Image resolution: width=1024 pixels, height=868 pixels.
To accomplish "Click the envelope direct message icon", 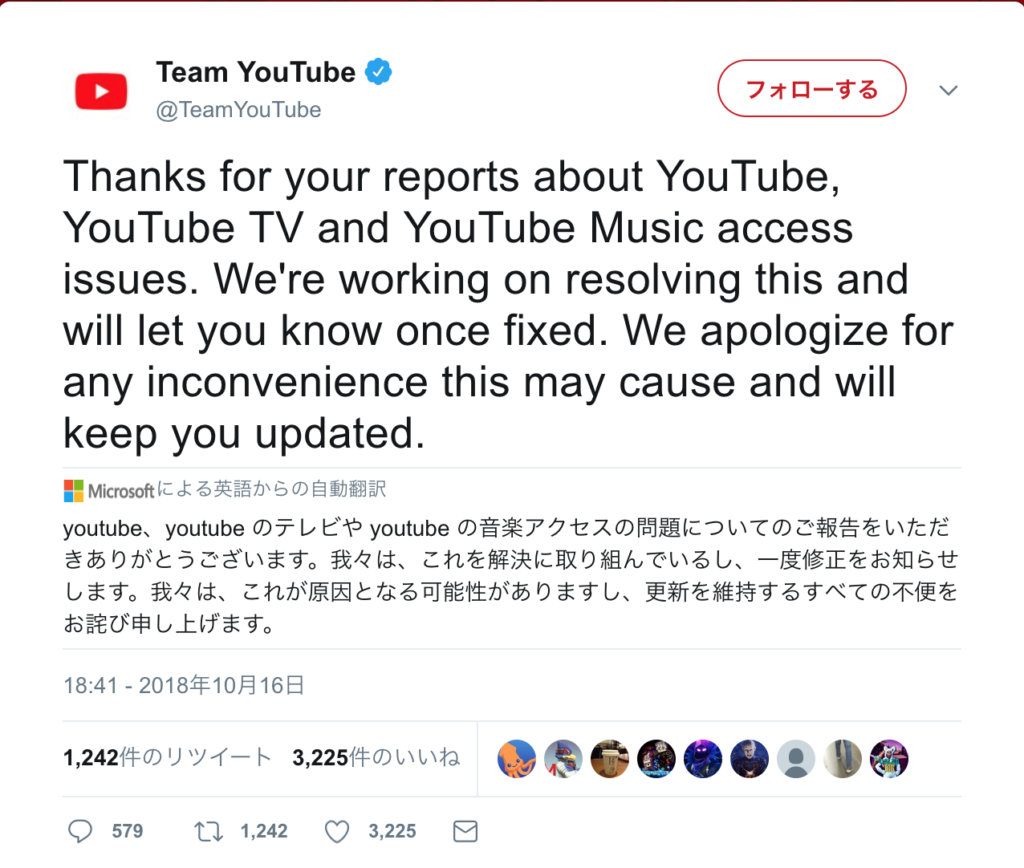I will tap(465, 831).
